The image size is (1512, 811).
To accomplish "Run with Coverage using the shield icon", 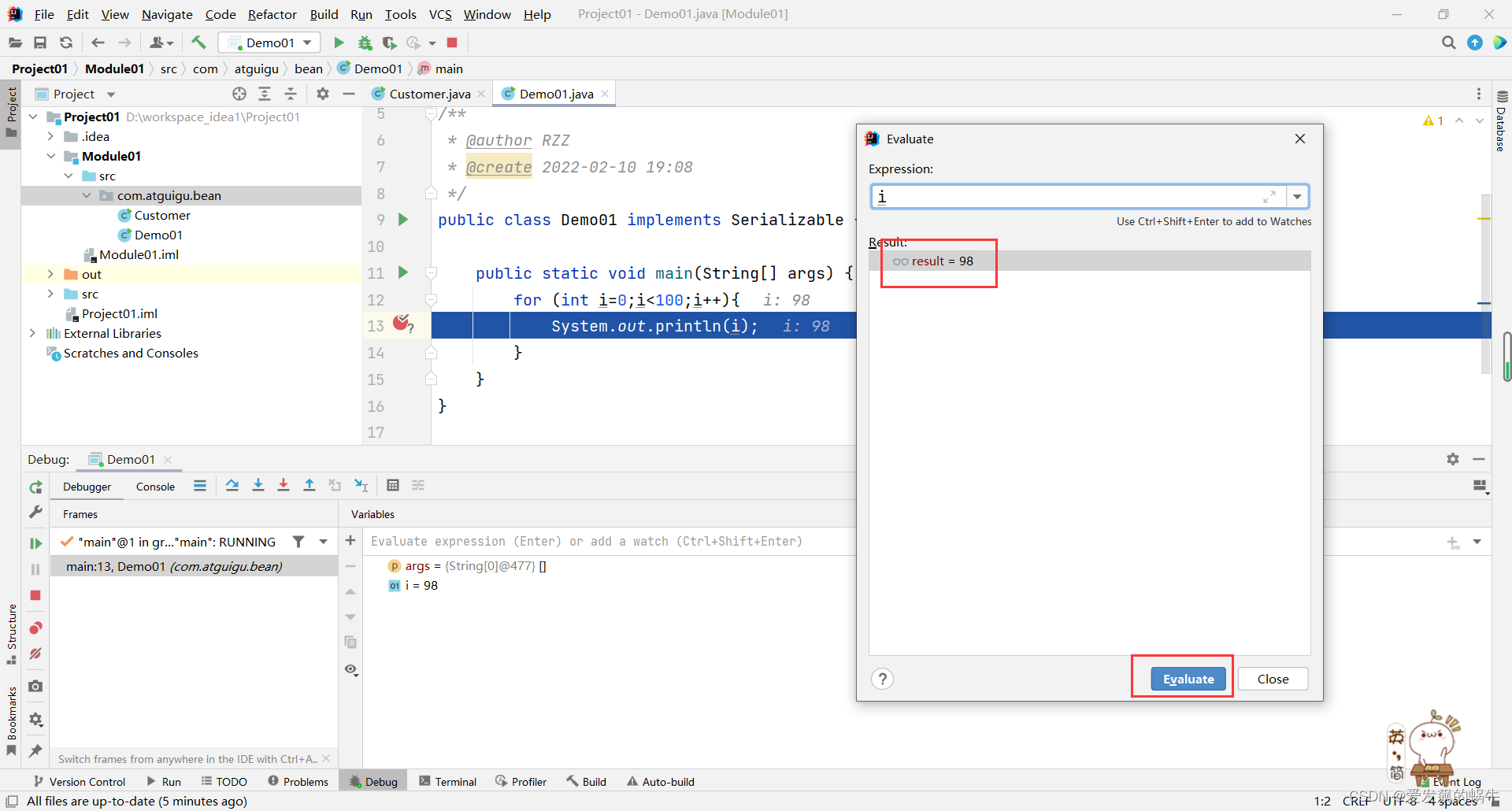I will point(389,43).
